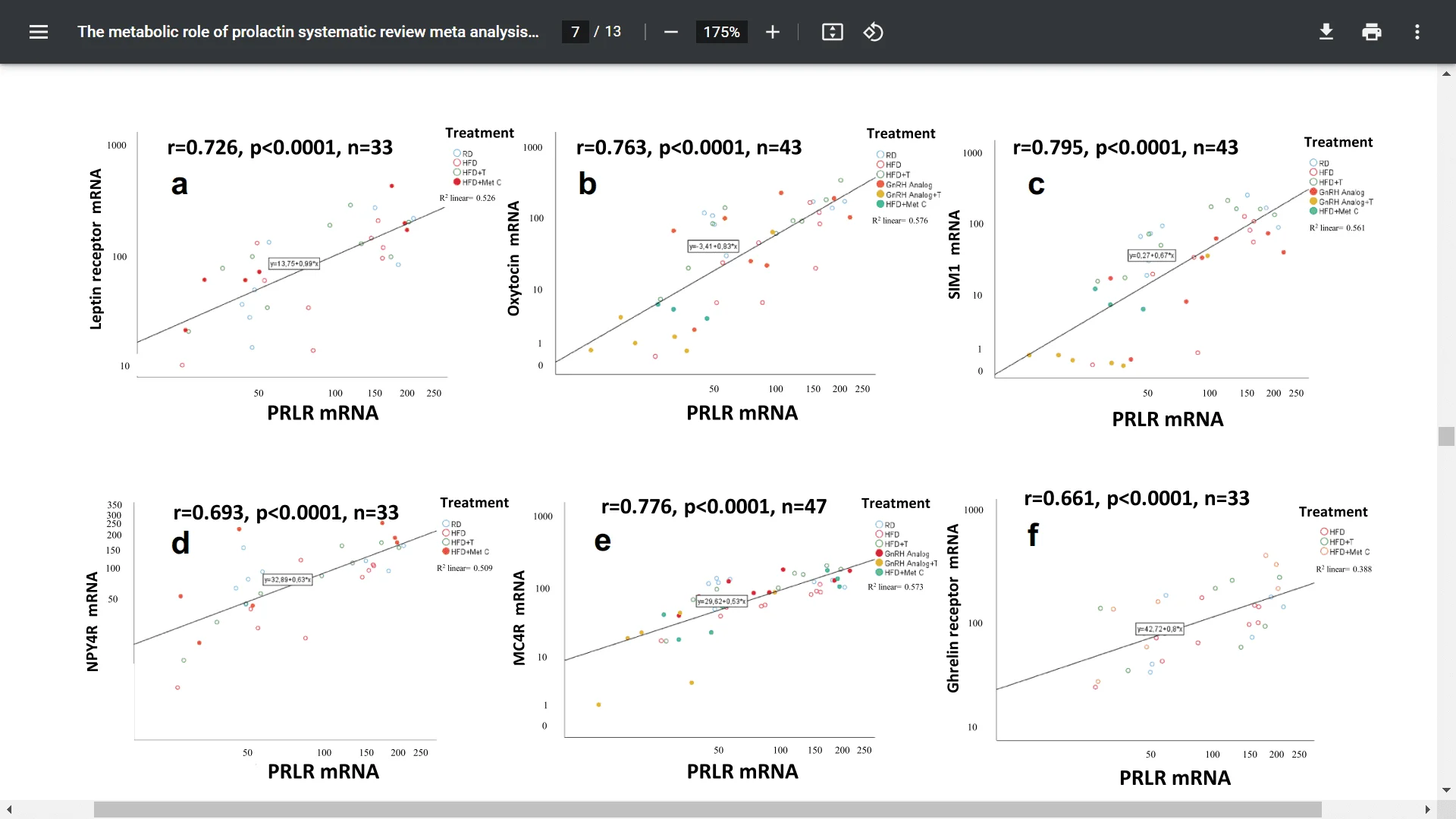Download the PDF file
Viewport: 1456px width, 819px height.
click(x=1326, y=32)
